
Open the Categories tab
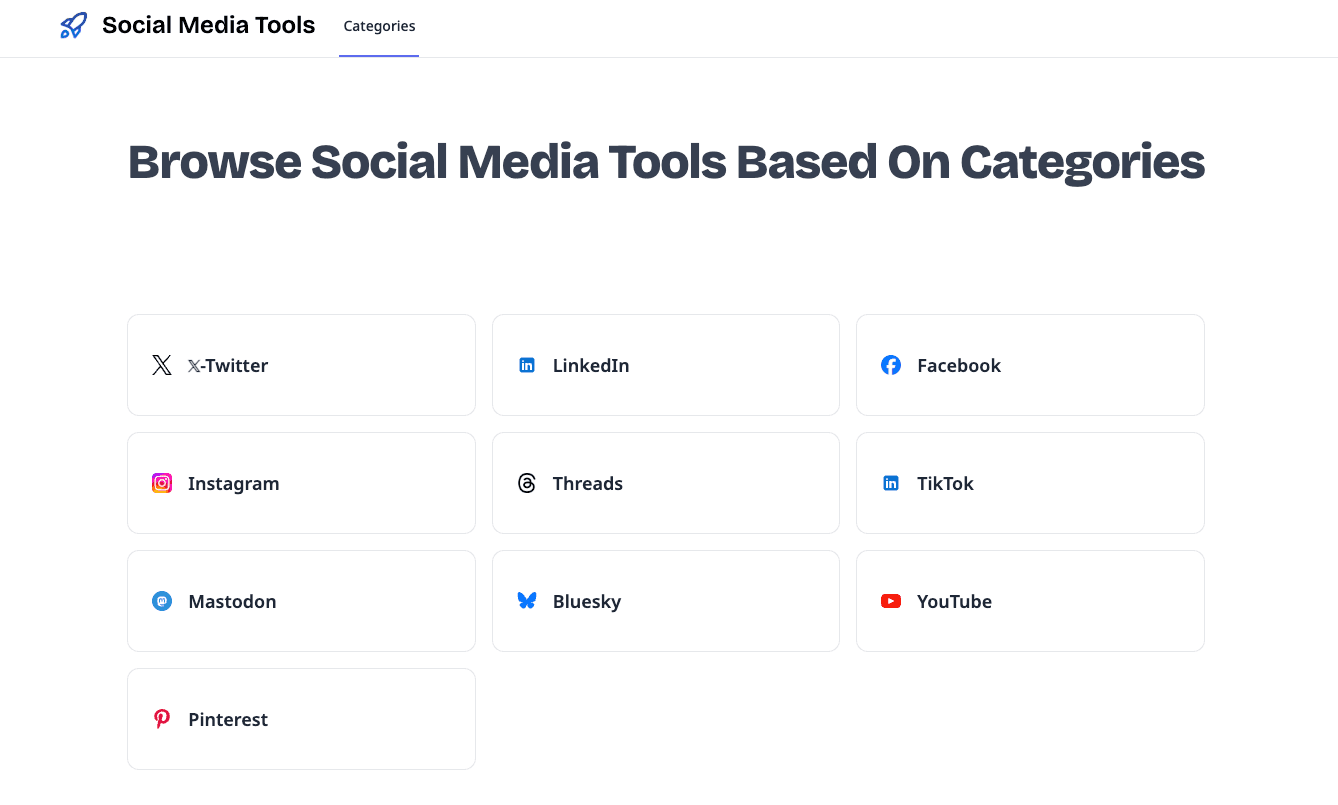pyautogui.click(x=379, y=27)
